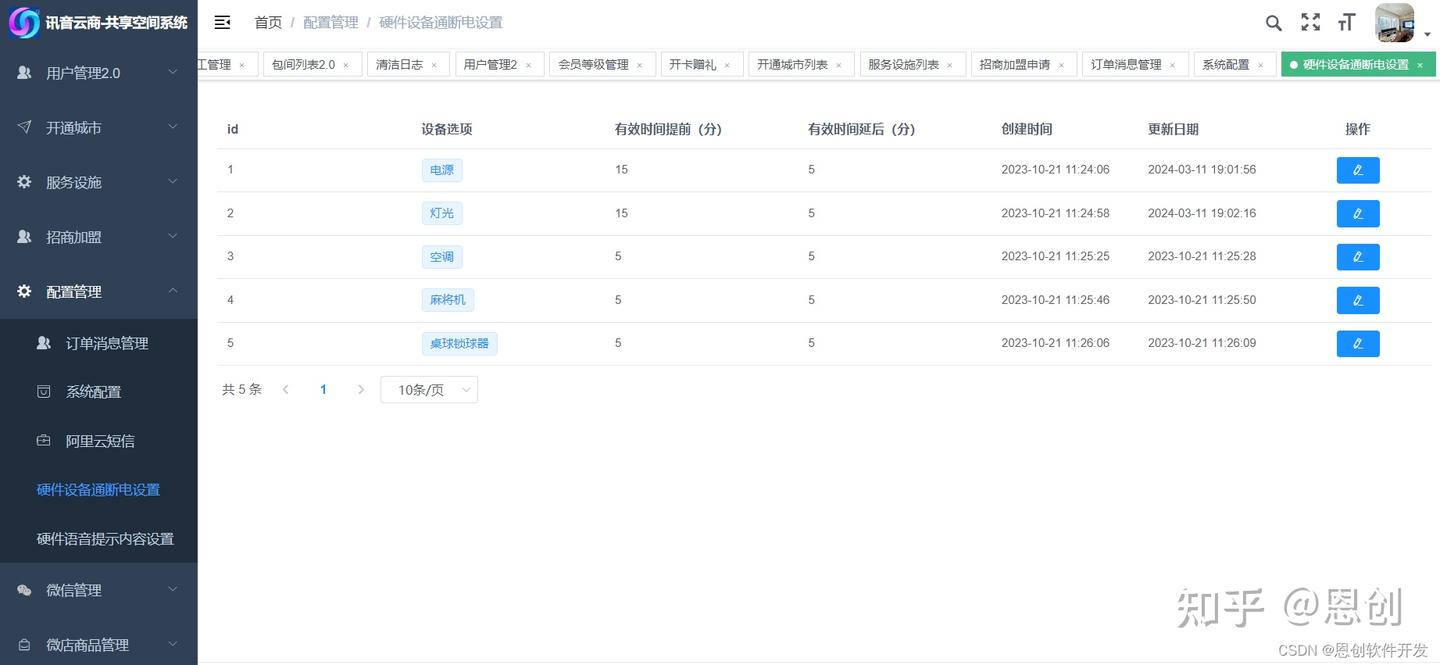The image size is (1440, 665).
Task: Close the 会员等级管理 tab
Action: click(x=640, y=65)
